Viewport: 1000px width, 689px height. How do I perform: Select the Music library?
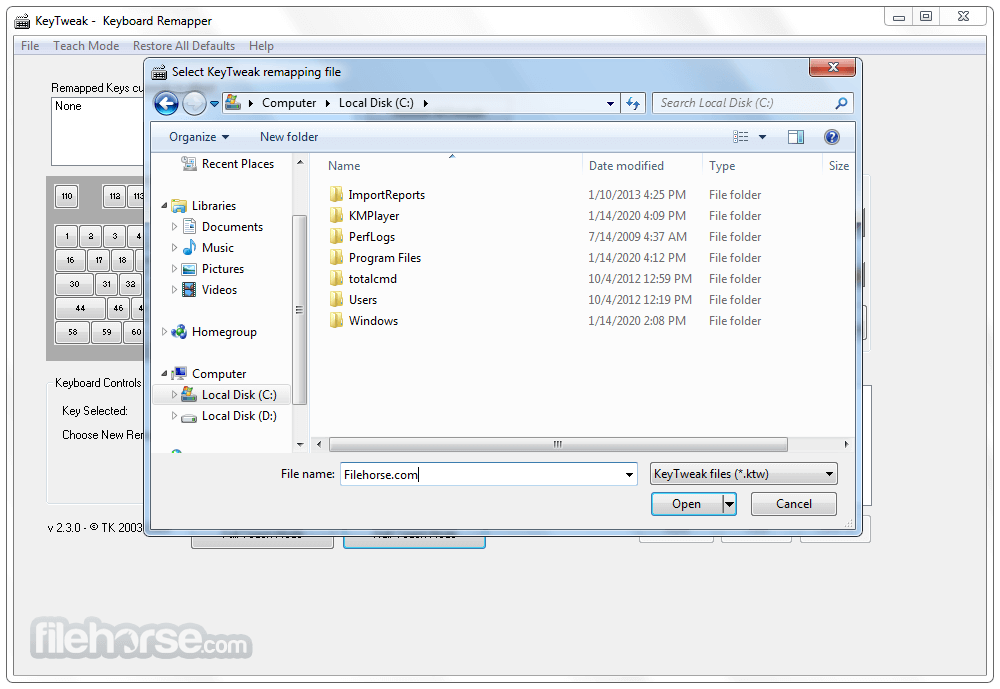click(x=217, y=248)
